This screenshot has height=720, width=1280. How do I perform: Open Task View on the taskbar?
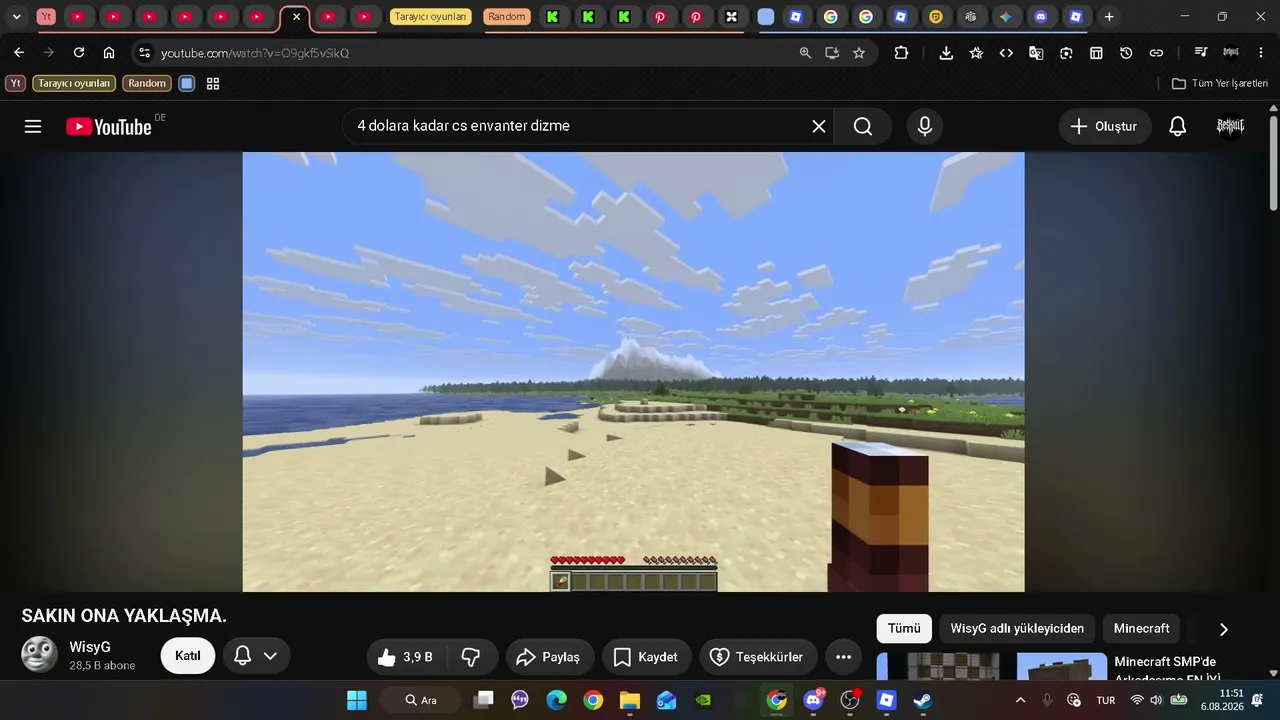(x=484, y=700)
